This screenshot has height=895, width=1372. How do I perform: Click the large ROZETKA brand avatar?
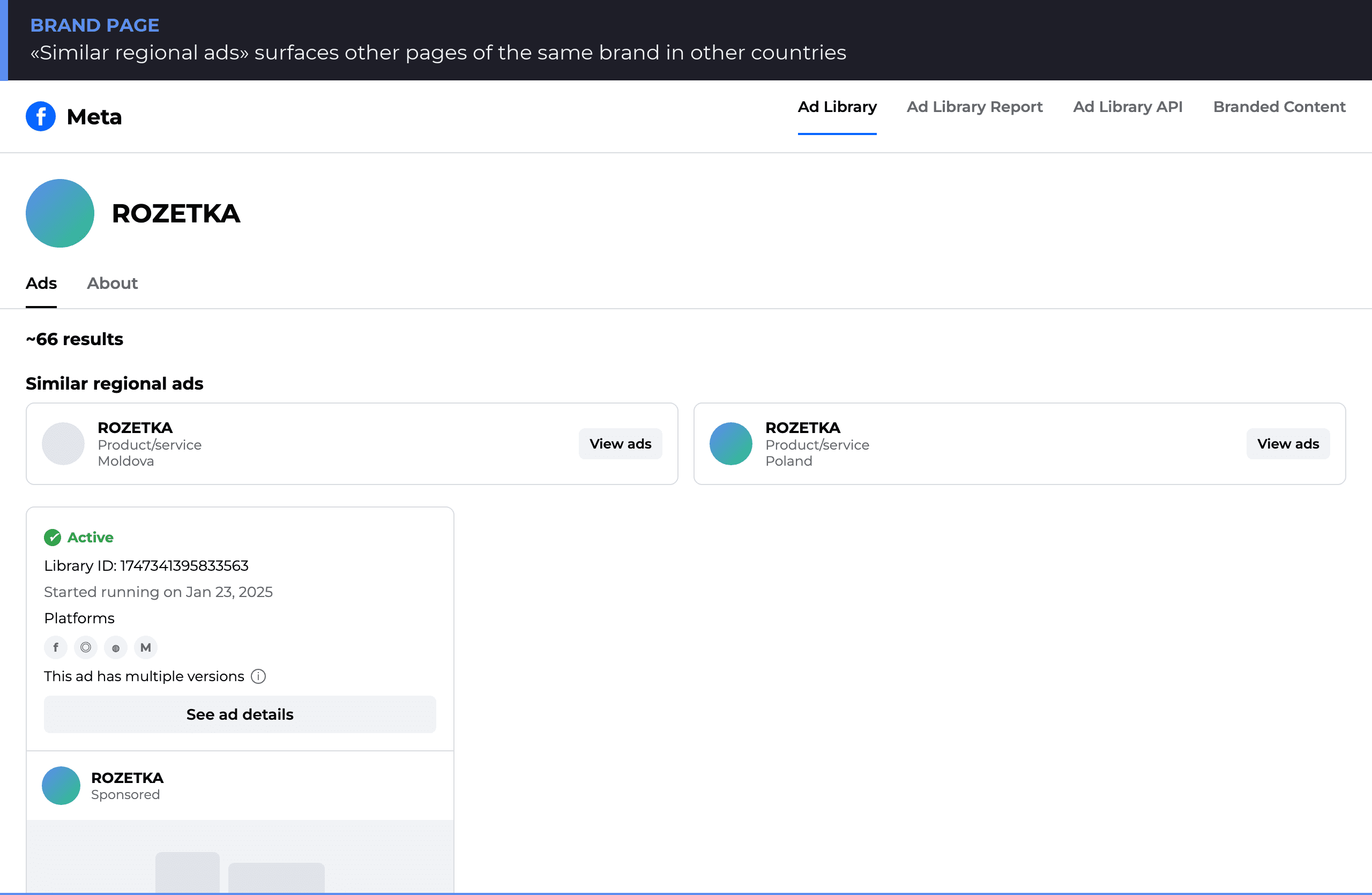pyautogui.click(x=60, y=213)
